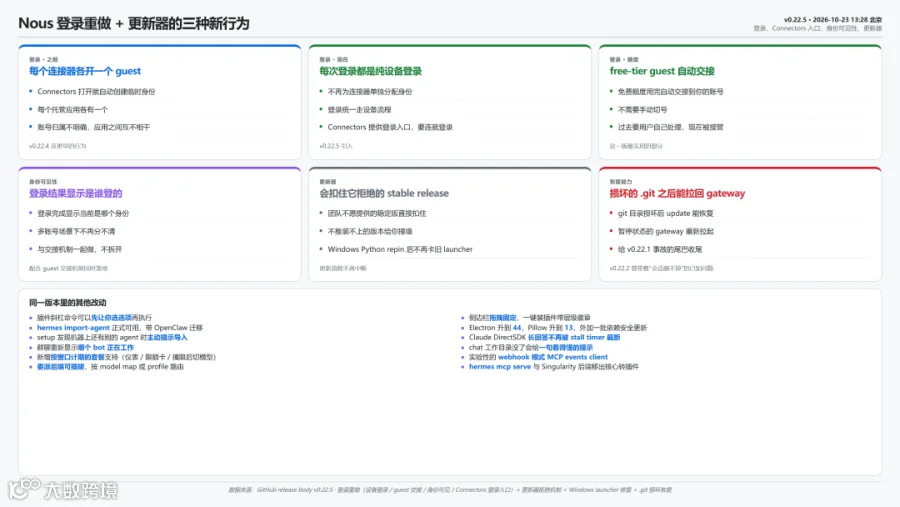Click bullet '不再为连接器单独分配身份'
Screen dimensions: 900x507
coord(370,91)
